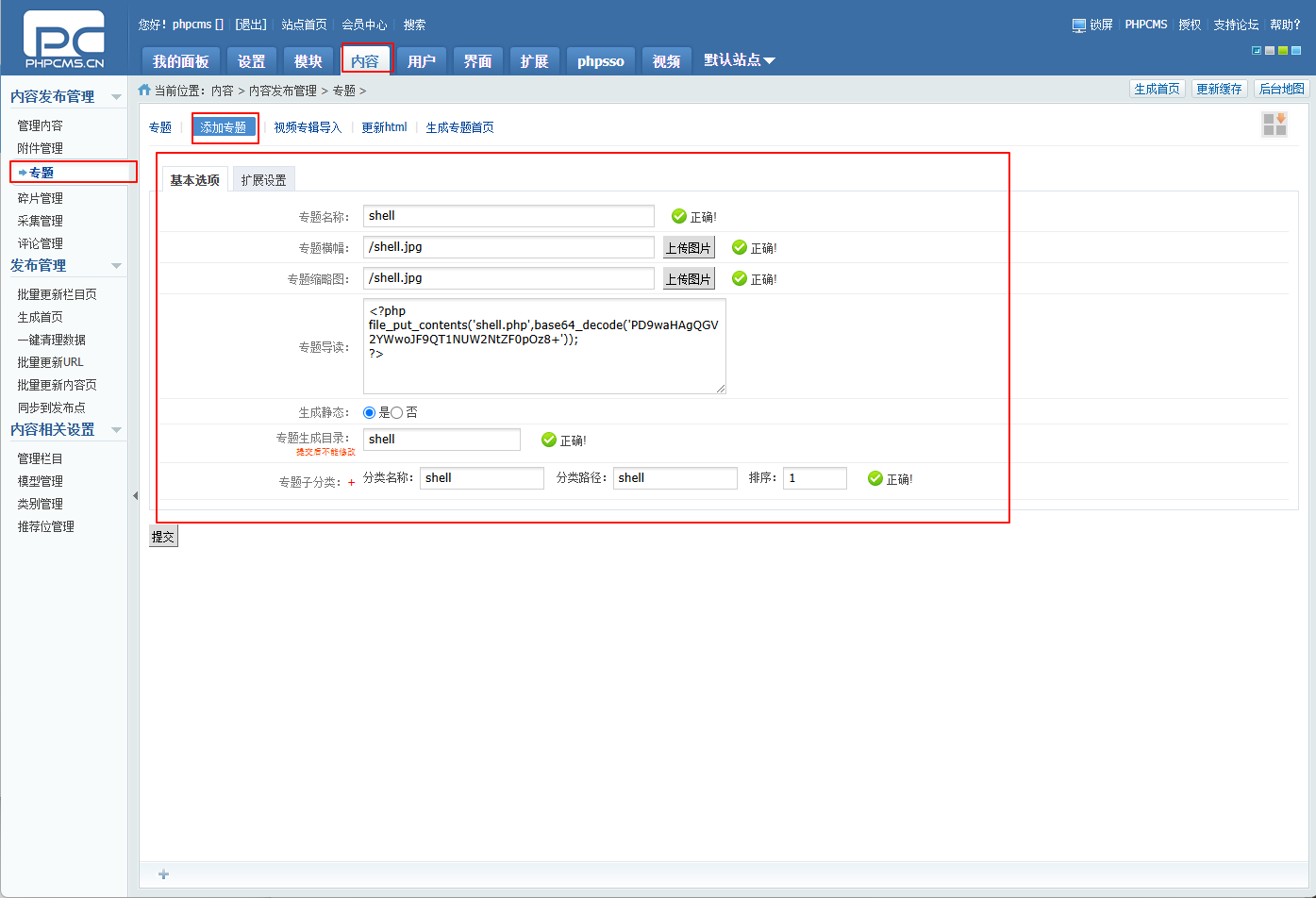
Task: Open the phpsso top tab
Action: coord(601,60)
